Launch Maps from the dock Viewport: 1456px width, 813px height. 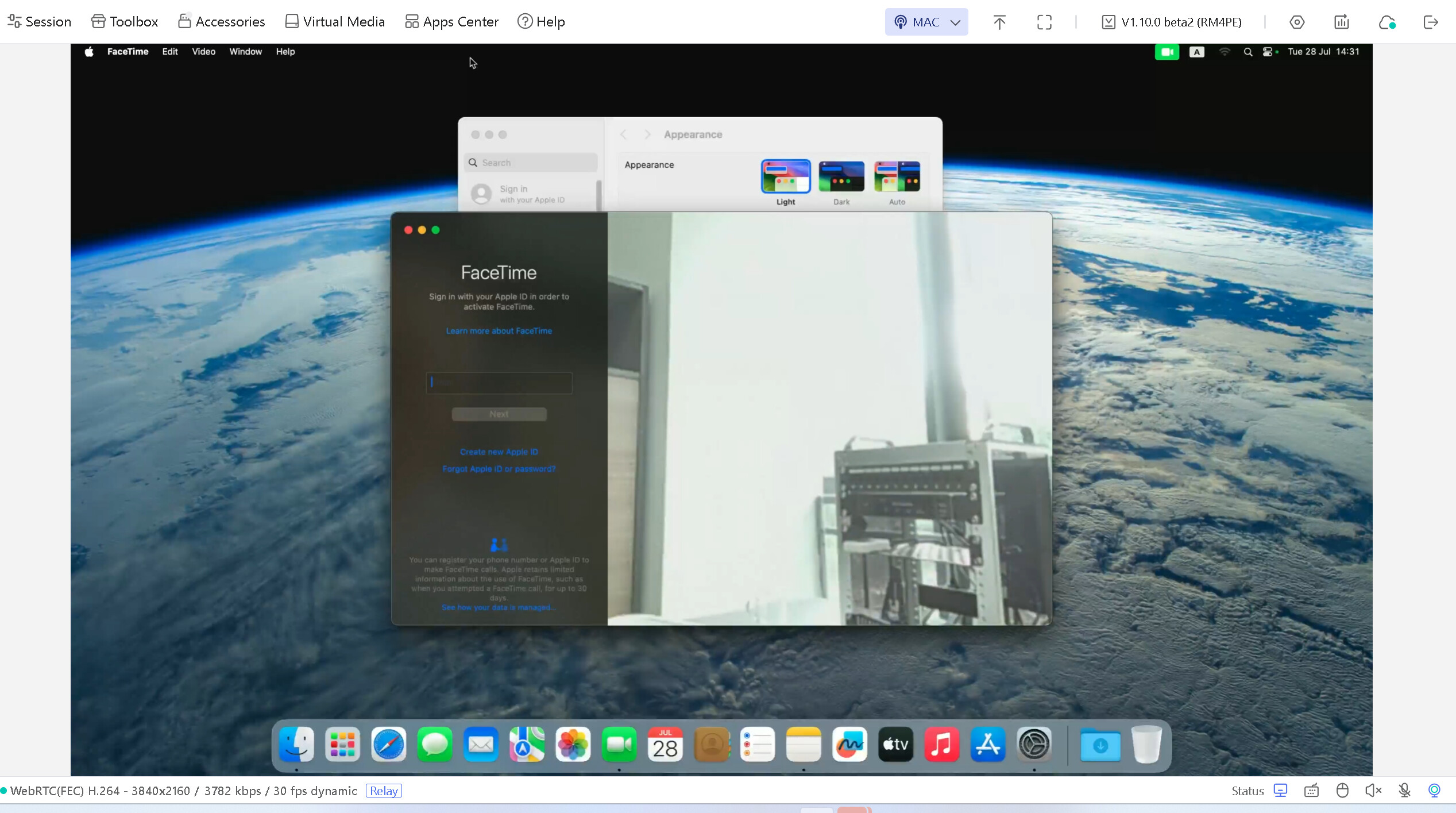click(527, 745)
